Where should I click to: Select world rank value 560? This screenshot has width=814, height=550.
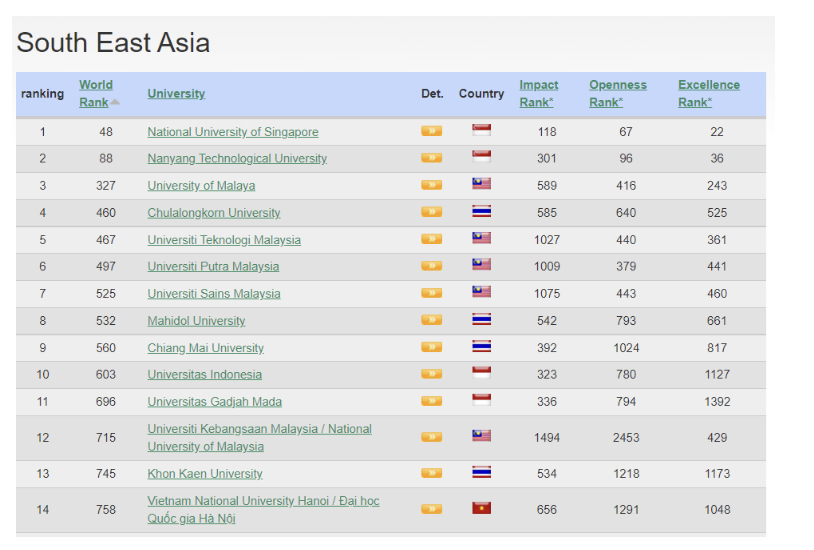106,347
